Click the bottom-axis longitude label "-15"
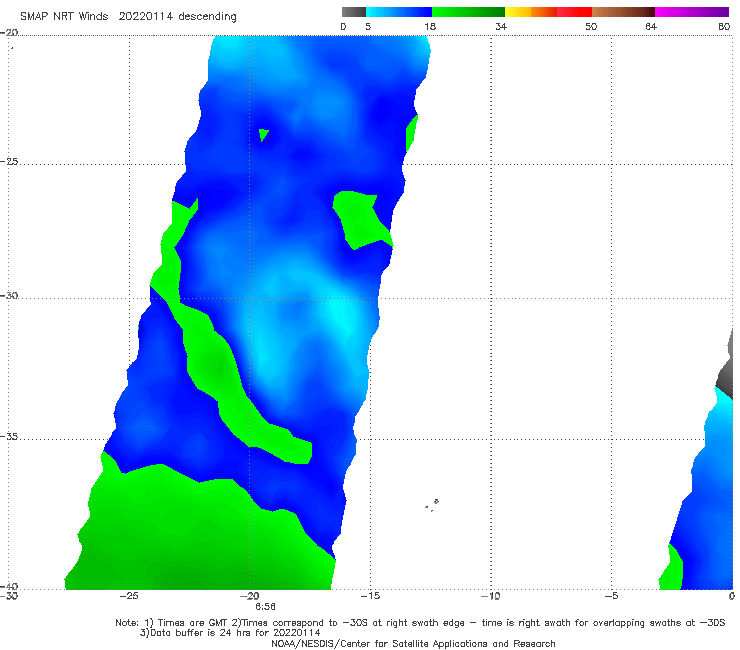Screen dimensions: 740x650 (370, 596)
